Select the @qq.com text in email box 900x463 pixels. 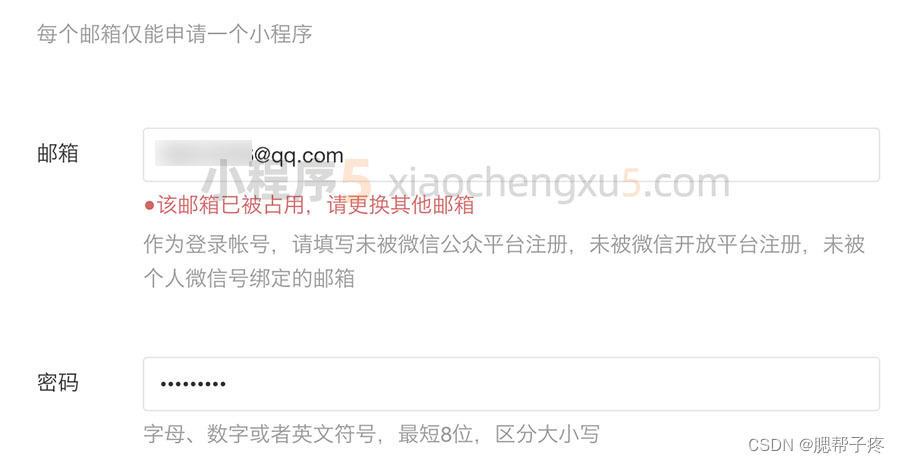pyautogui.click(x=298, y=155)
